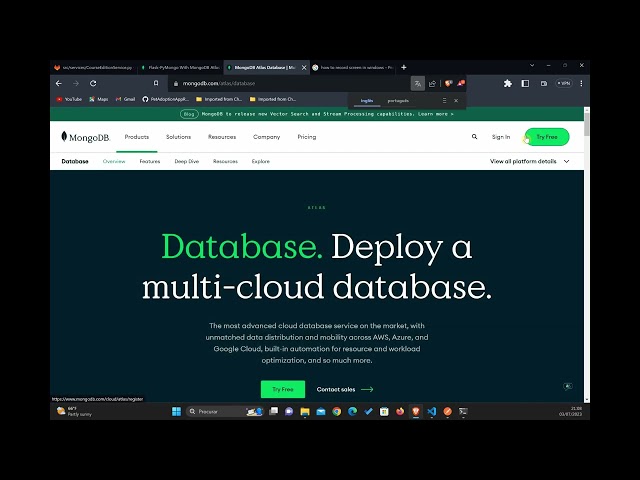Open Visual Studio Code from the taskbar
Viewport: 640px width, 480px height.
click(x=431, y=411)
